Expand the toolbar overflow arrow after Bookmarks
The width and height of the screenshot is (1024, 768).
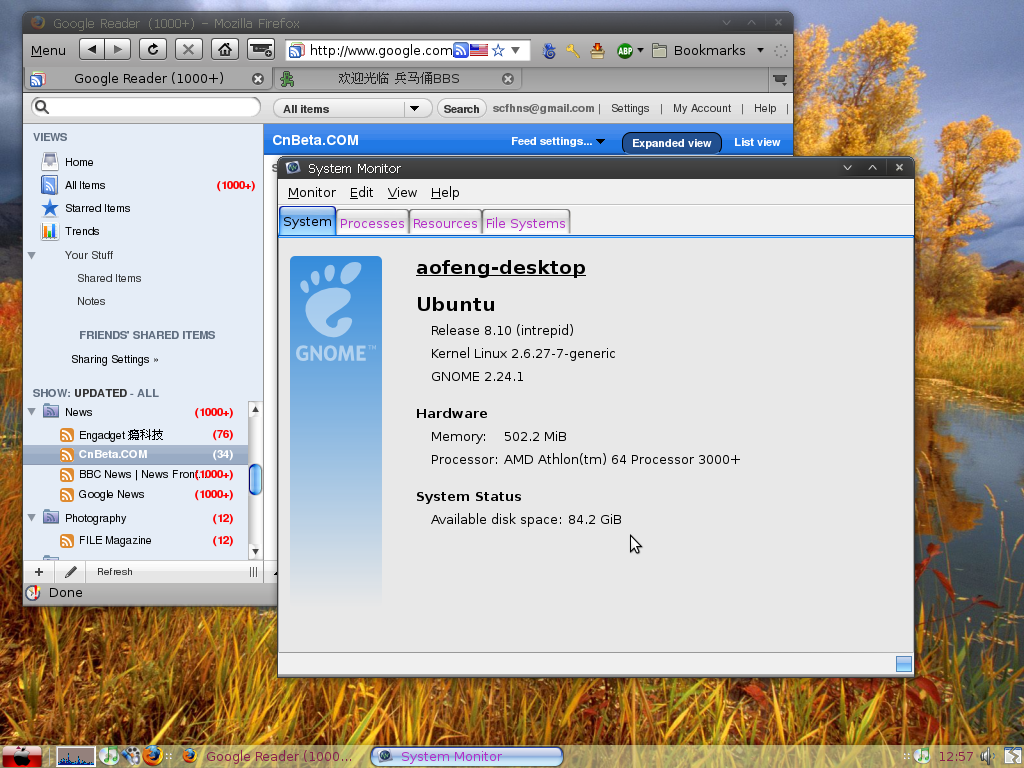coord(760,50)
